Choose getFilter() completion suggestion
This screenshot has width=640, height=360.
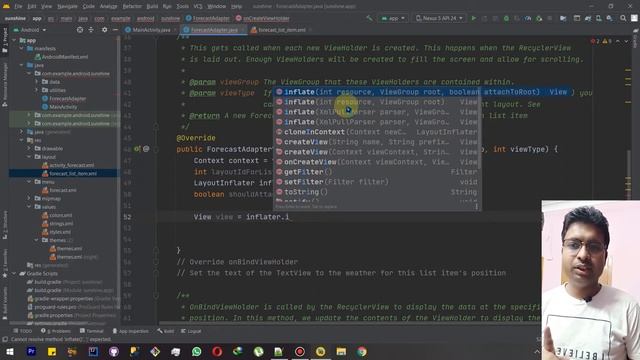click(x=377, y=172)
